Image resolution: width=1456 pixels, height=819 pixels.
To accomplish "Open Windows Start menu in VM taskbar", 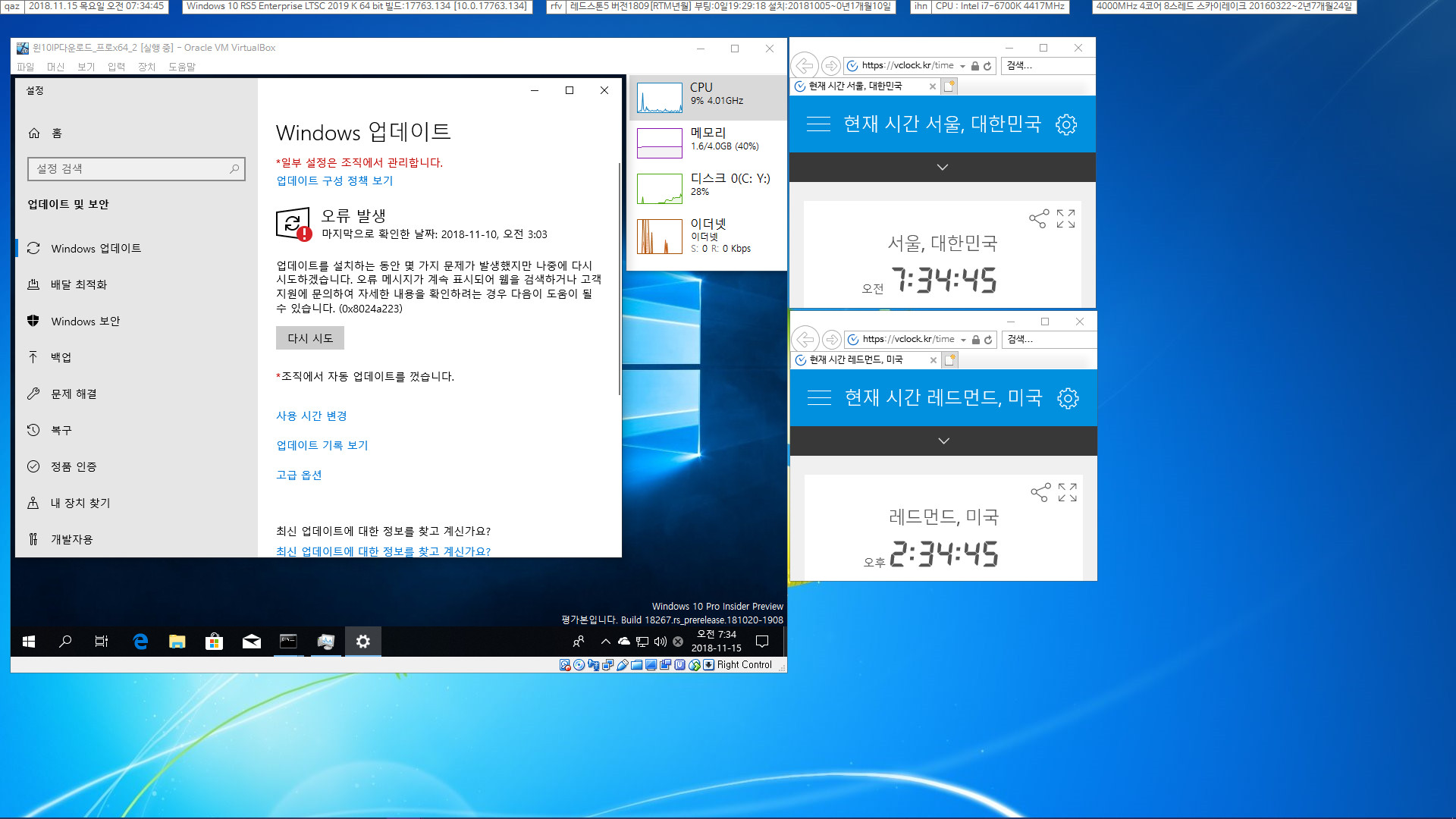I will (x=29, y=642).
